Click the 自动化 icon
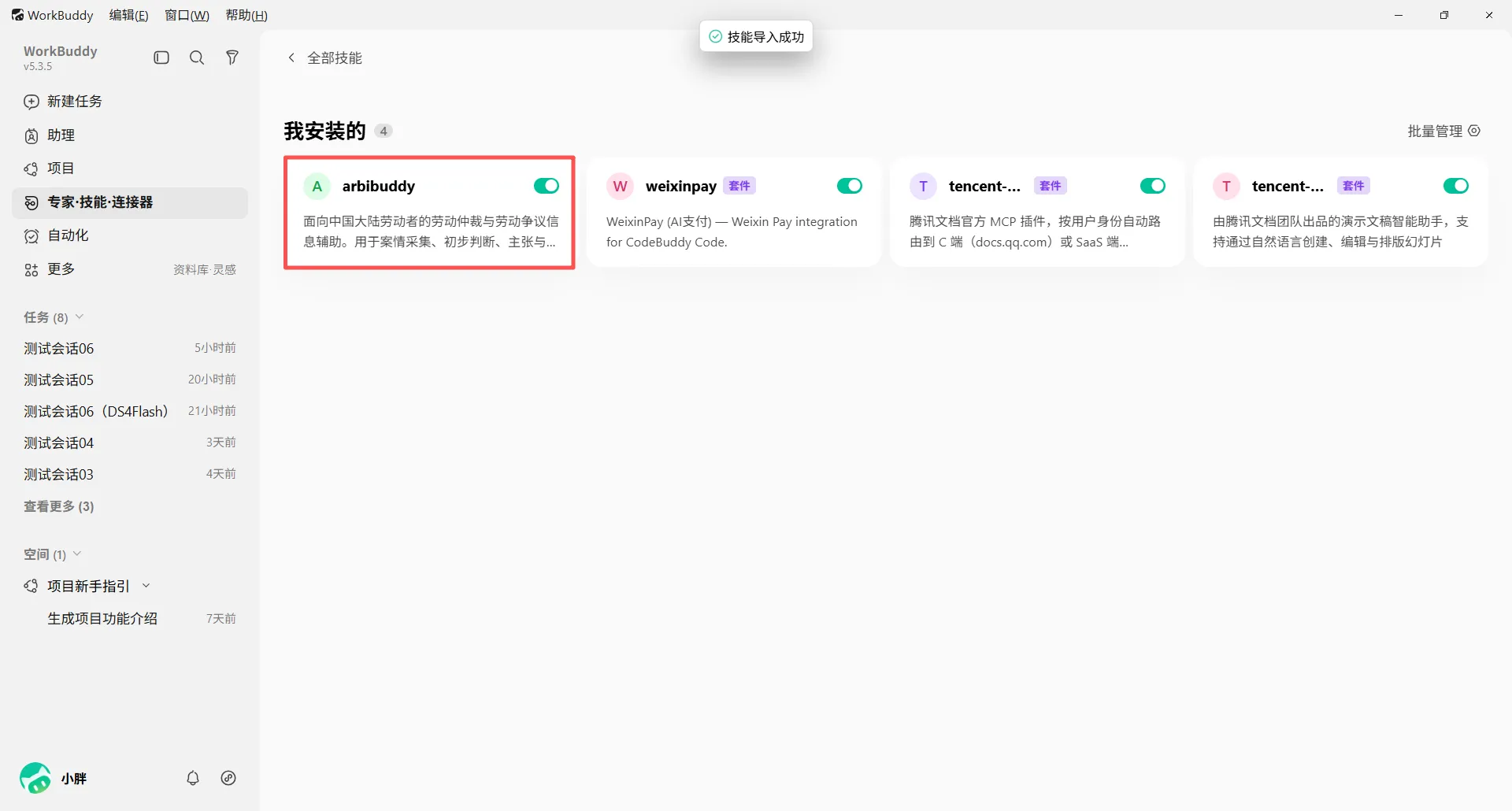 click(x=31, y=235)
